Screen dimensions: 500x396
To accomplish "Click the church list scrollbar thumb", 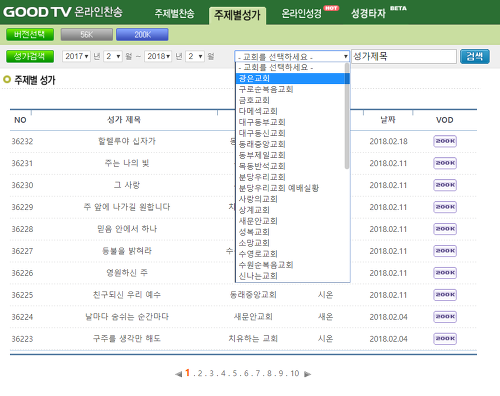I will [347, 116].
